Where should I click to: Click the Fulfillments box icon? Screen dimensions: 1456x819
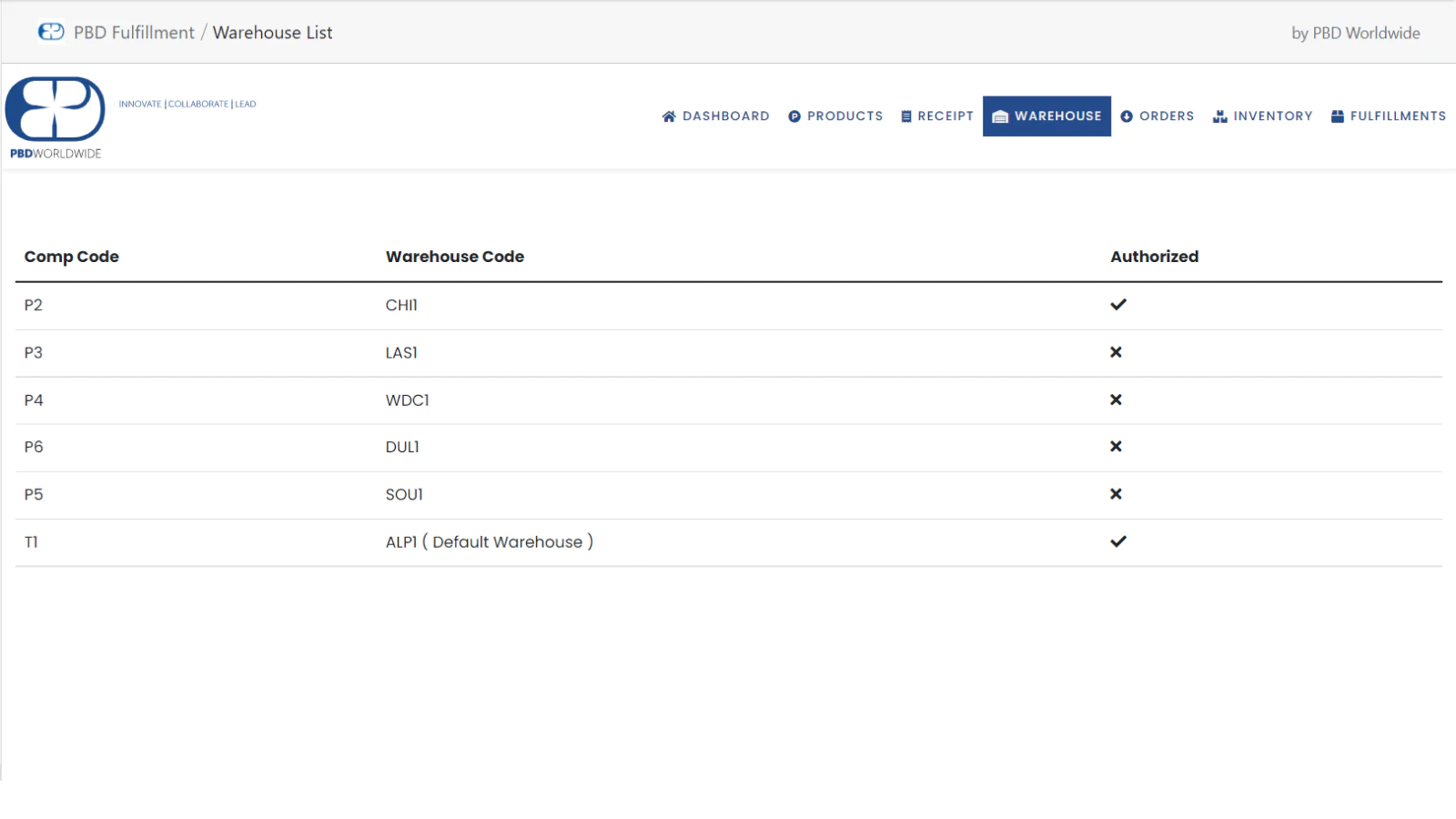tap(1338, 116)
